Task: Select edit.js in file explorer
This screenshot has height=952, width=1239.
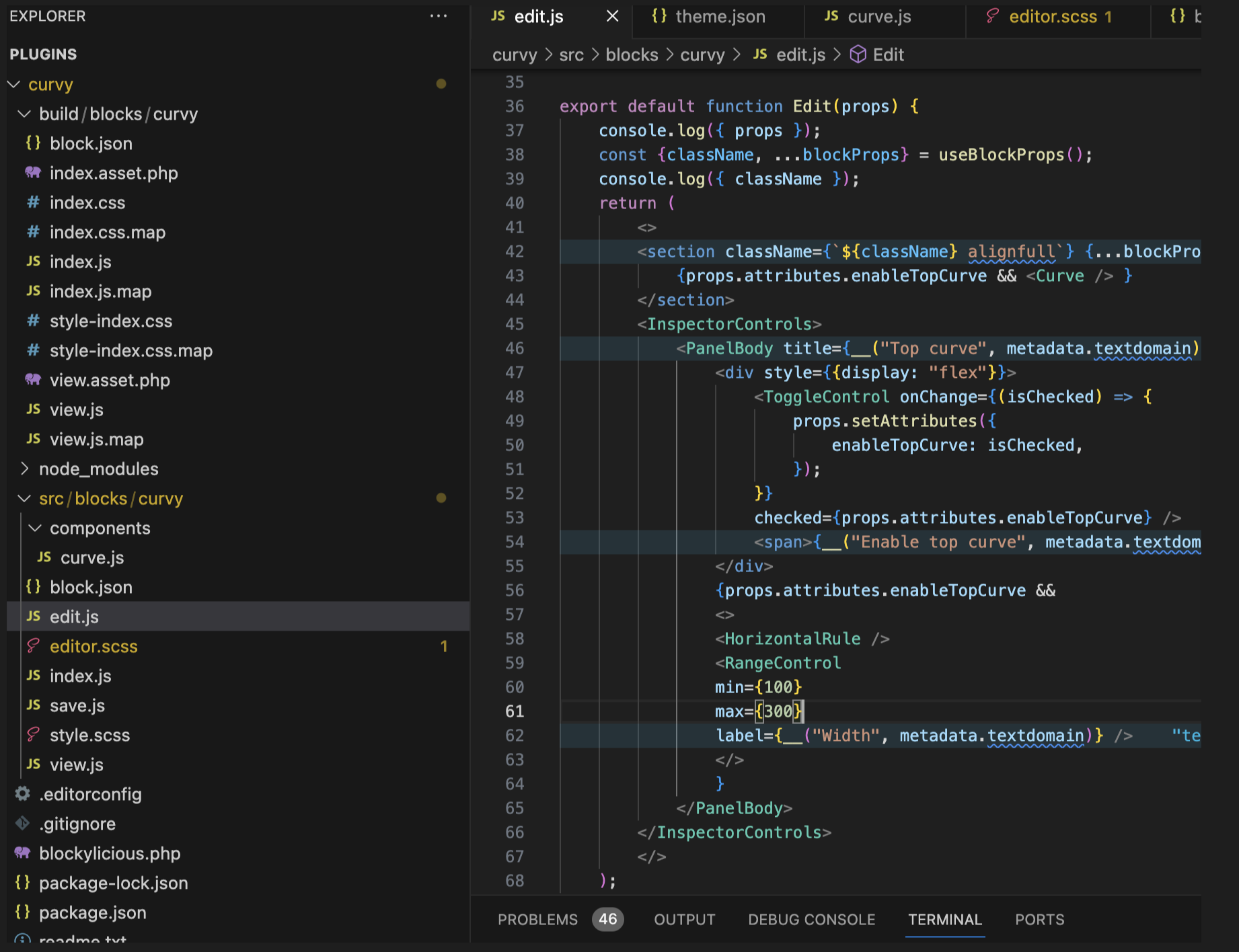Action: (x=238, y=617)
